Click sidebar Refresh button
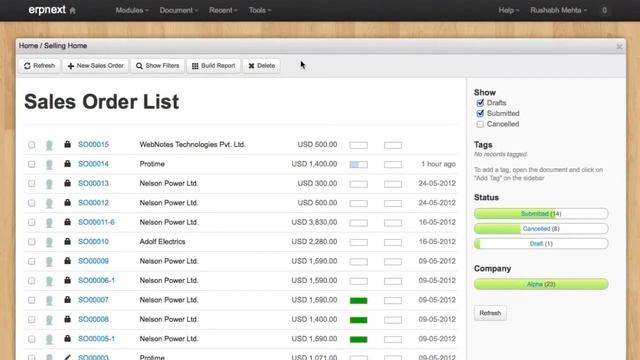The image size is (640, 360). [490, 313]
